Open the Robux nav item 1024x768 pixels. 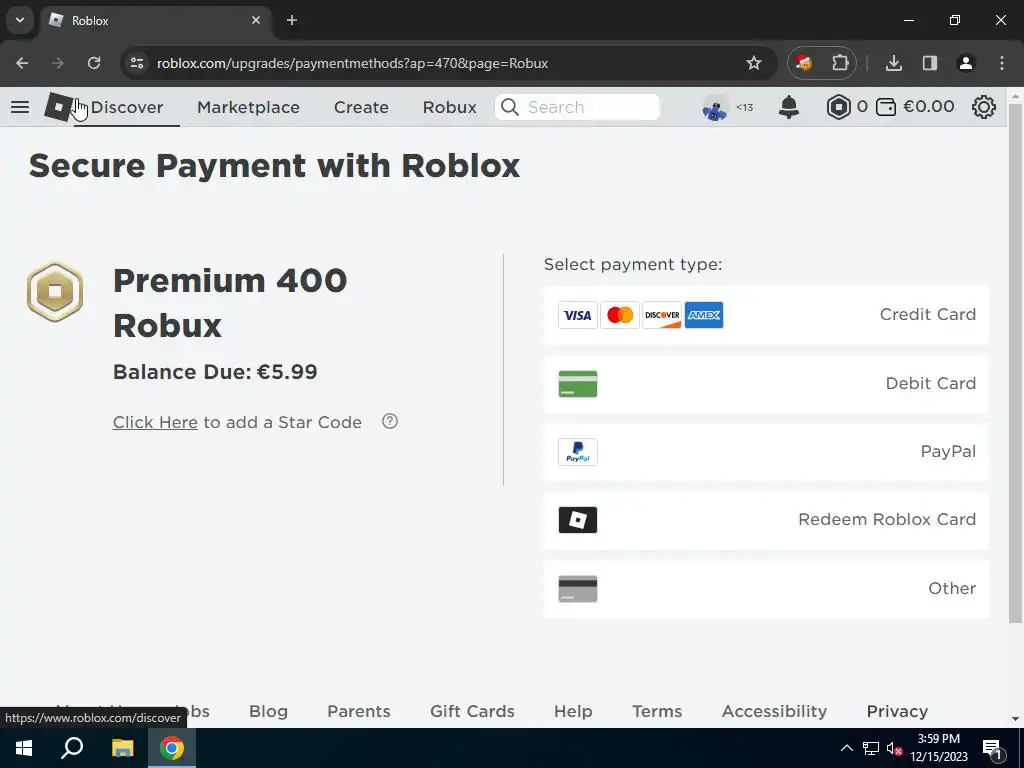pos(449,107)
